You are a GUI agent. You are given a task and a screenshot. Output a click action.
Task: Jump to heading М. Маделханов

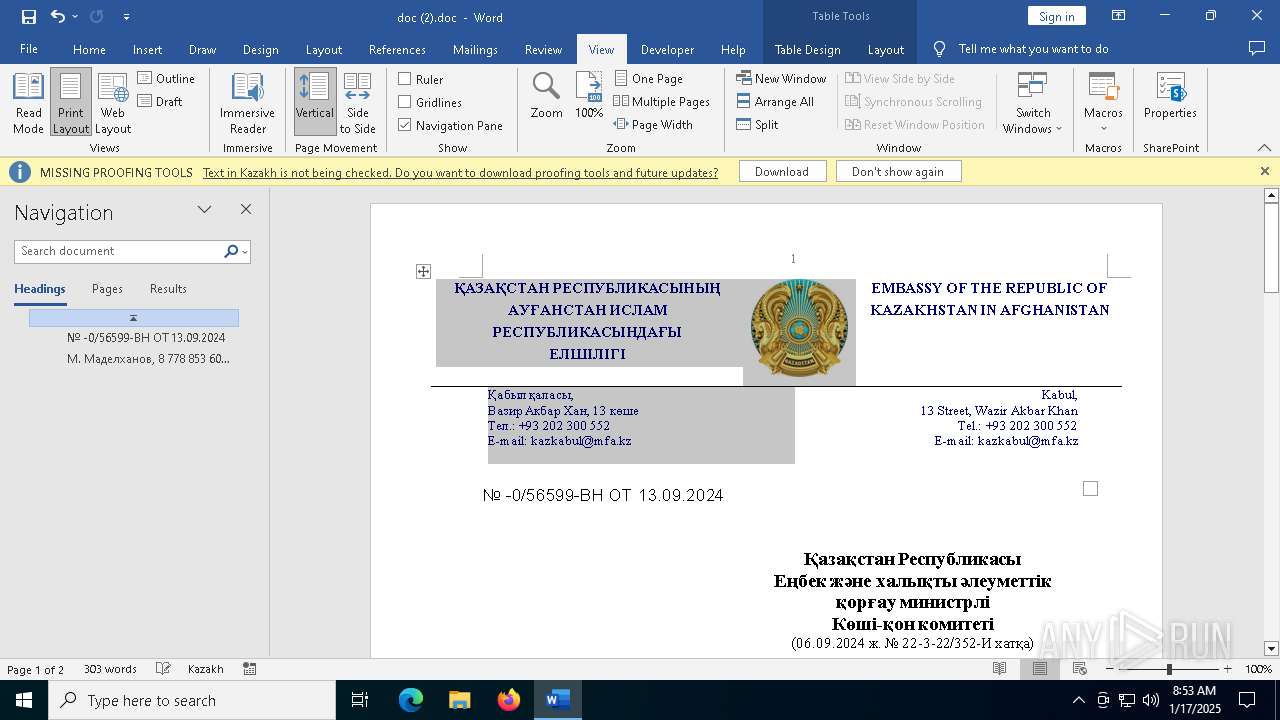148,358
